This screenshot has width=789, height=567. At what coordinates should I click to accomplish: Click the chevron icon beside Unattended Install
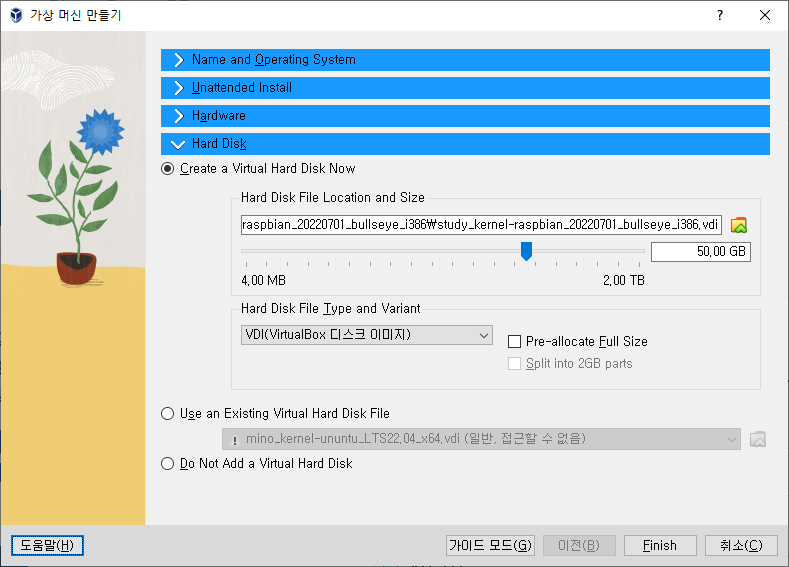(178, 88)
